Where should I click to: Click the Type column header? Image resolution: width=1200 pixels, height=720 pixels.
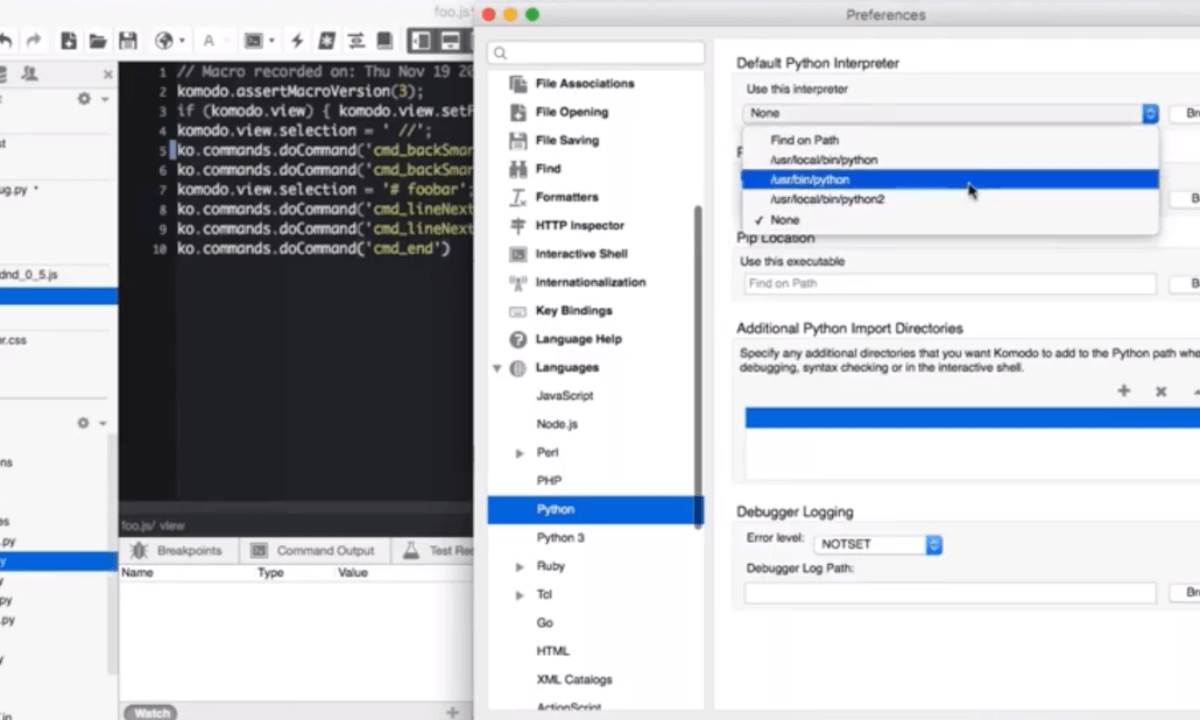coord(271,573)
